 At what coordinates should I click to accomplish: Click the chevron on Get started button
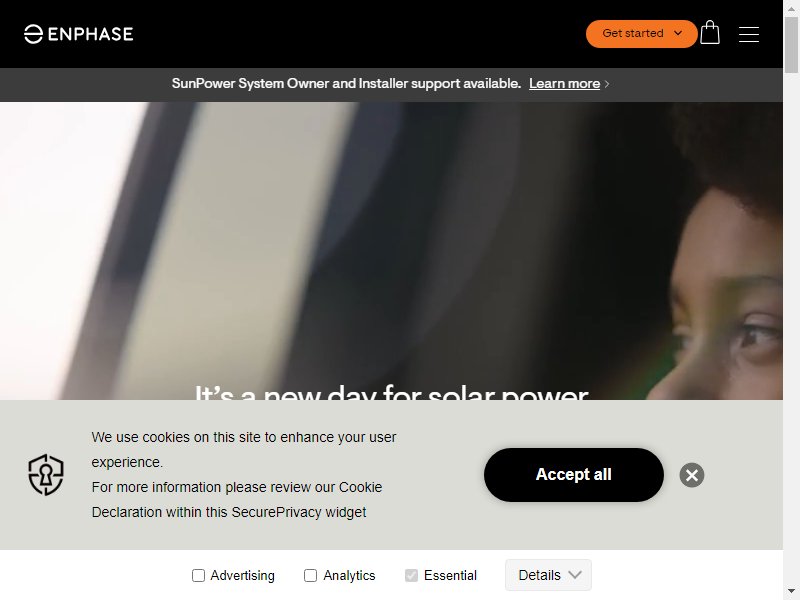tap(678, 34)
